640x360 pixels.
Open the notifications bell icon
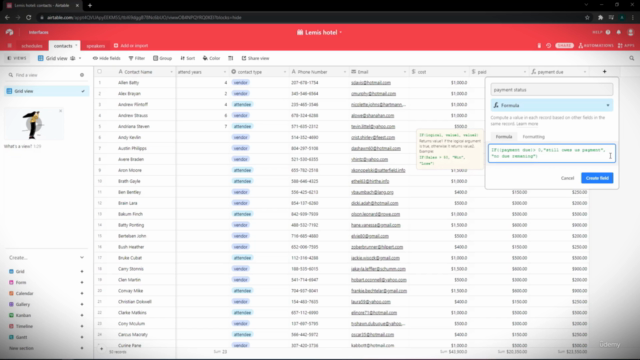[619, 32]
